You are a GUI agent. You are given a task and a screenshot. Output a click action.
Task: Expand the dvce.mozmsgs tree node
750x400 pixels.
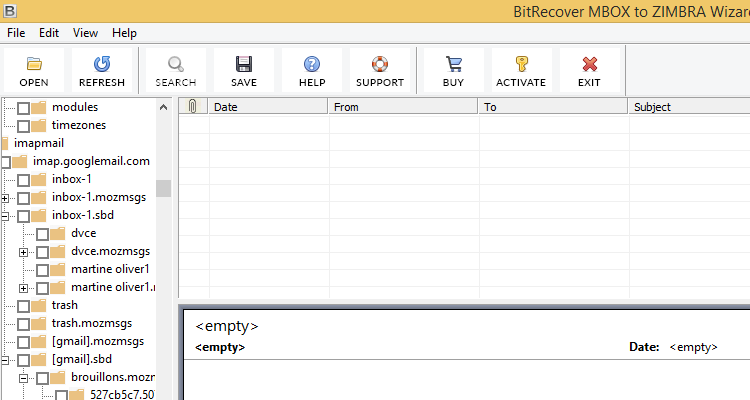(x=23, y=252)
